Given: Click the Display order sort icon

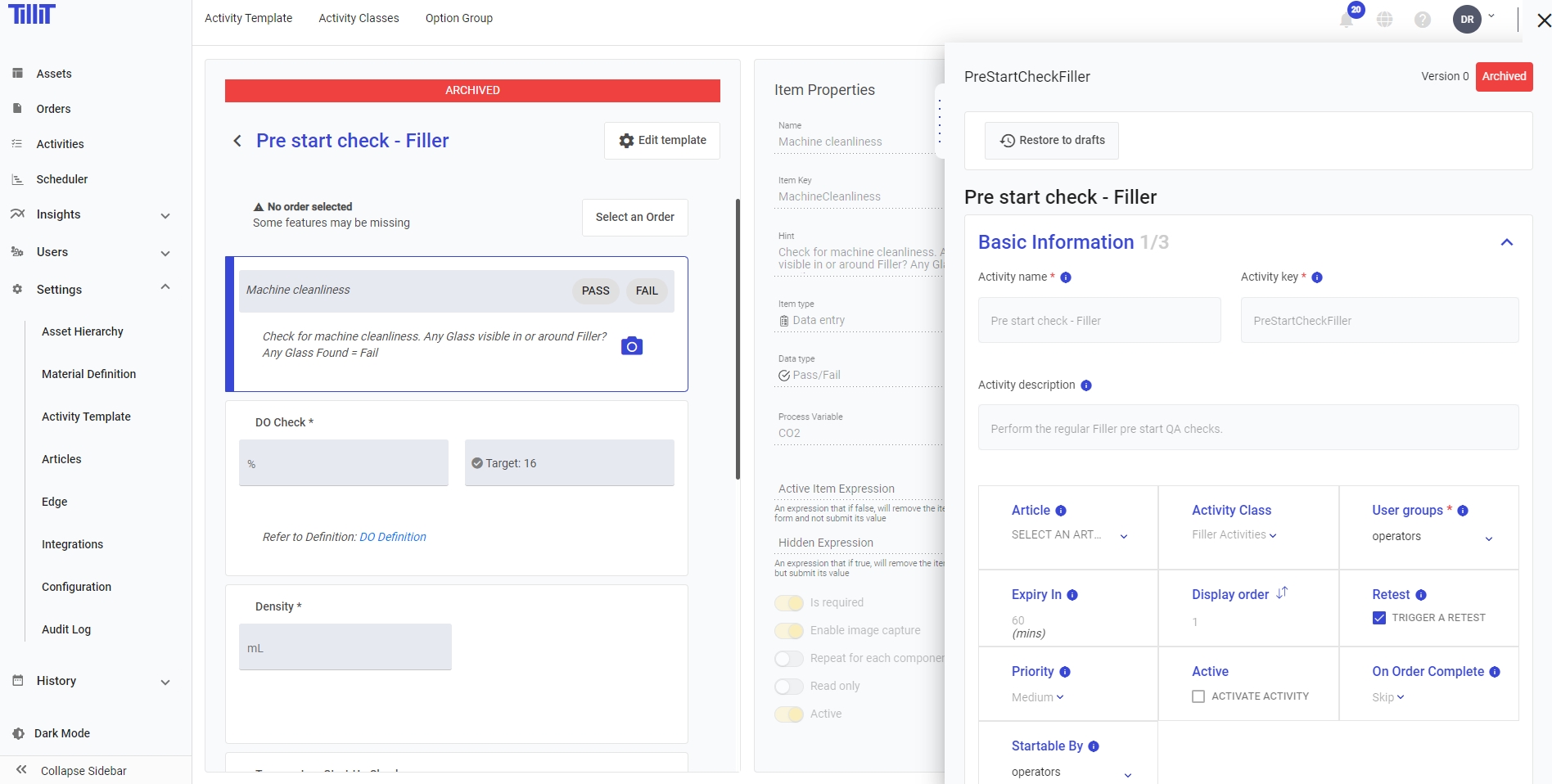Looking at the screenshot, I should (1282, 593).
